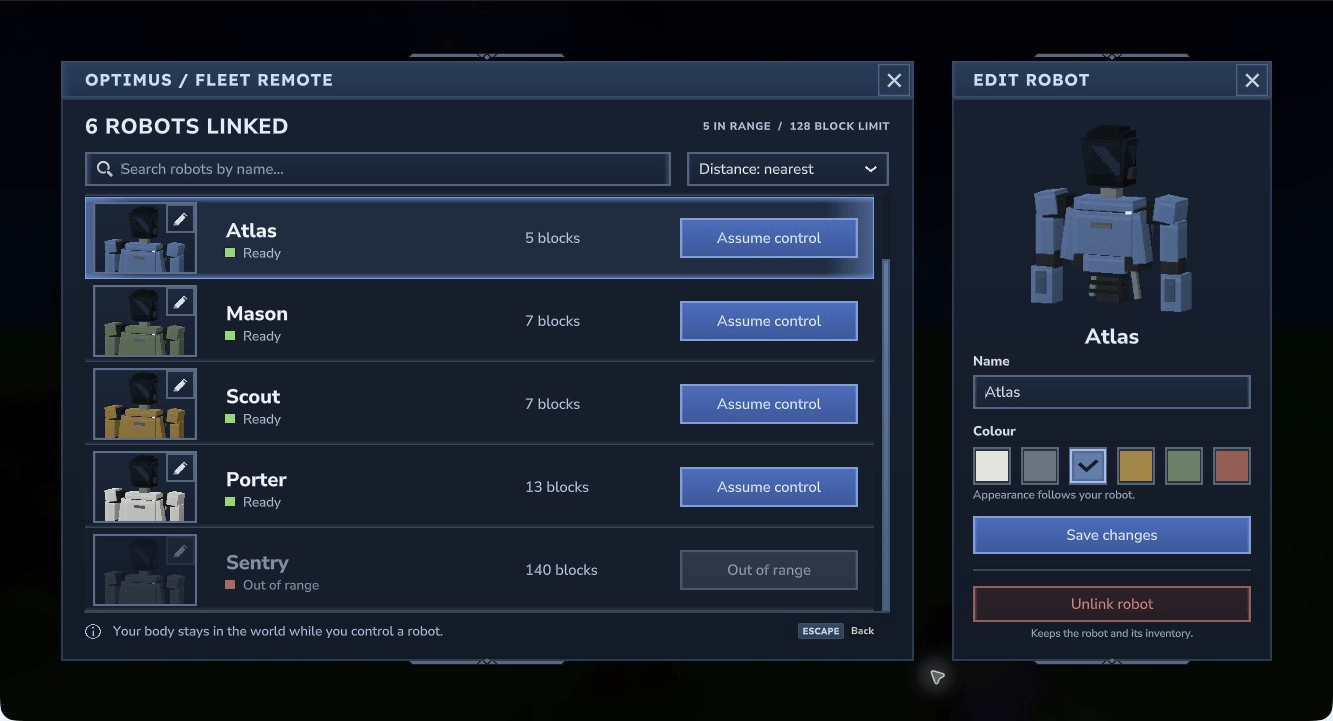Choose the white colour swatch

click(992, 466)
